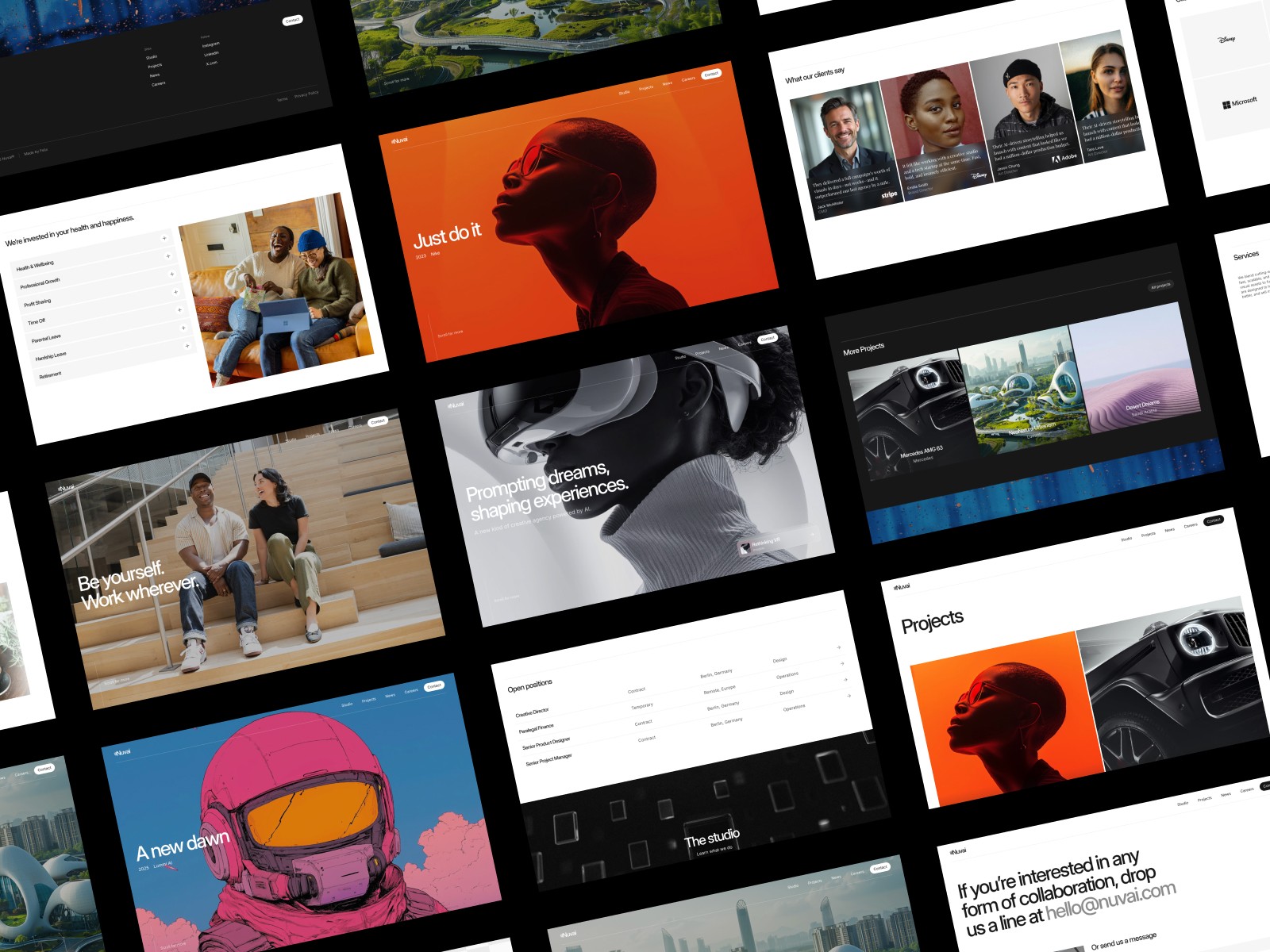Open the Terms link in the footer
This screenshot has height=952, width=1270.
coord(283,99)
